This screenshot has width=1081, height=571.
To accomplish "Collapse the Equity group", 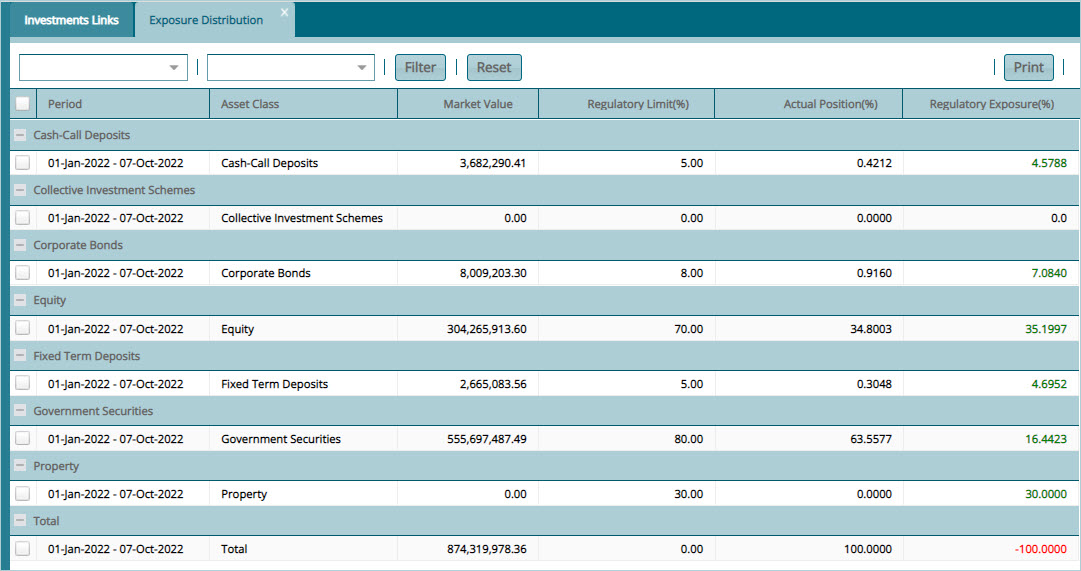I will tap(20, 300).
